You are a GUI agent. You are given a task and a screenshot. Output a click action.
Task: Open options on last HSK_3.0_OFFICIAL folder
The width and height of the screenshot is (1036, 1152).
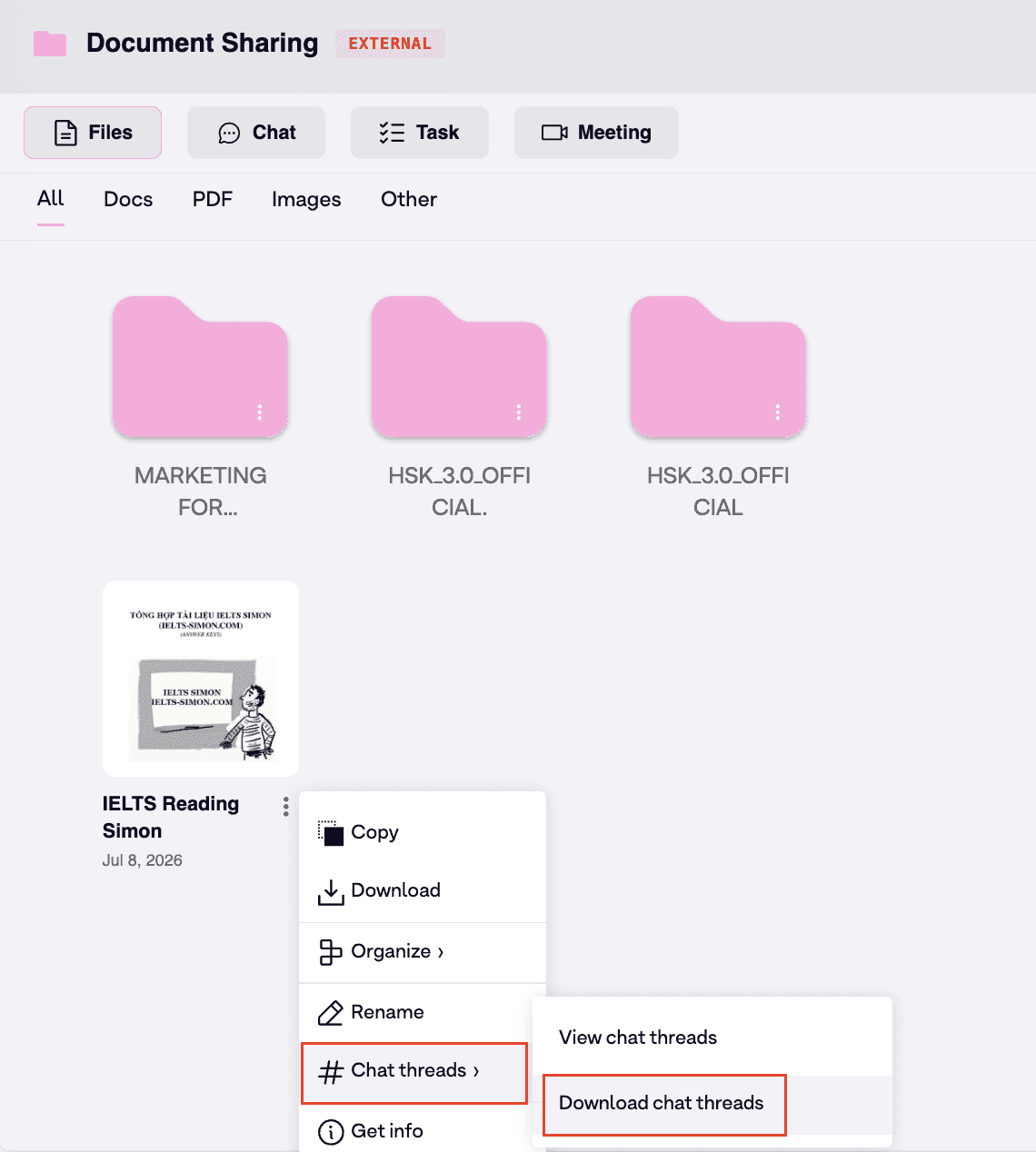point(778,412)
